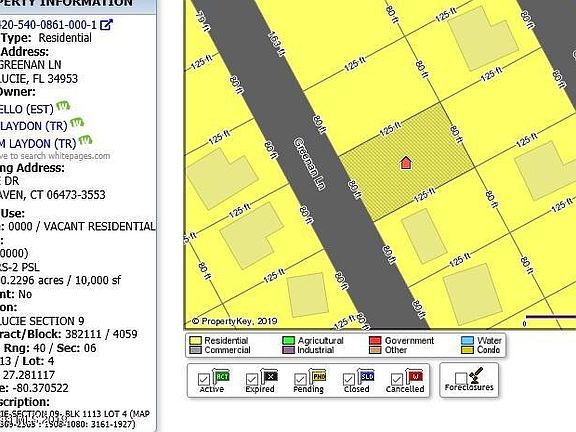Click the 163 ft dimension label on map
Screen dimensions: 576x432
pyautogui.click(x=277, y=44)
